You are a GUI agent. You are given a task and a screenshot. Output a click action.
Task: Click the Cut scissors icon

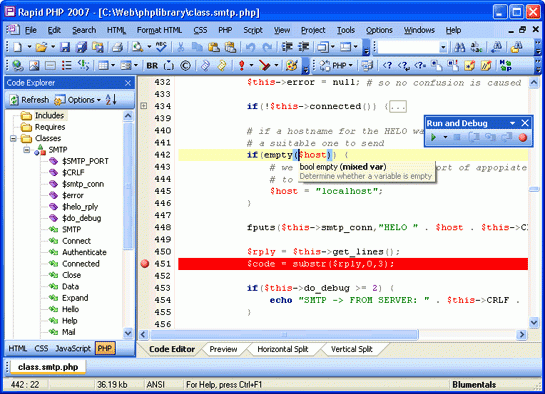coord(180,47)
